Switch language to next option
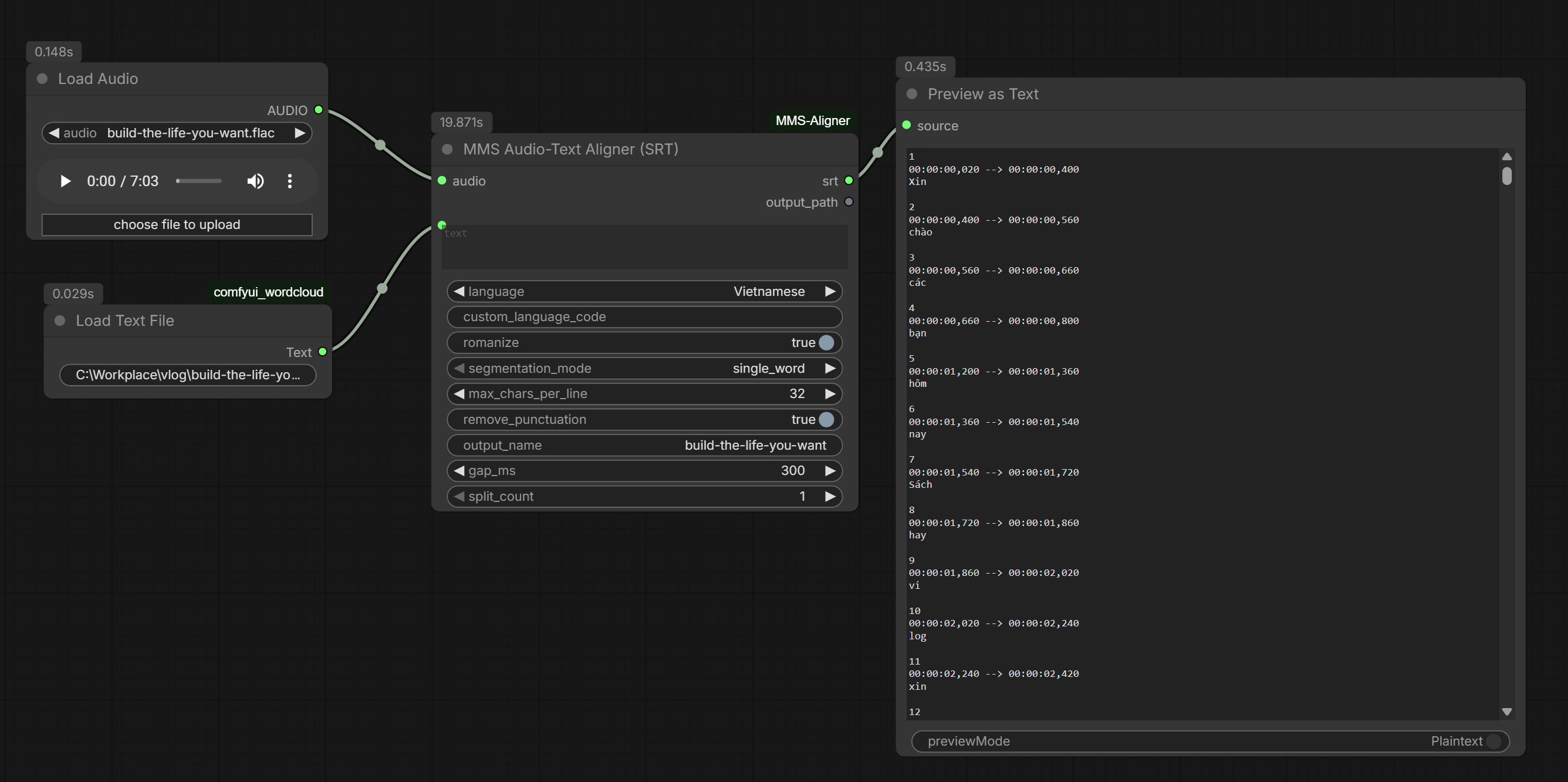Screen dimensions: 1568x782 coord(830,291)
